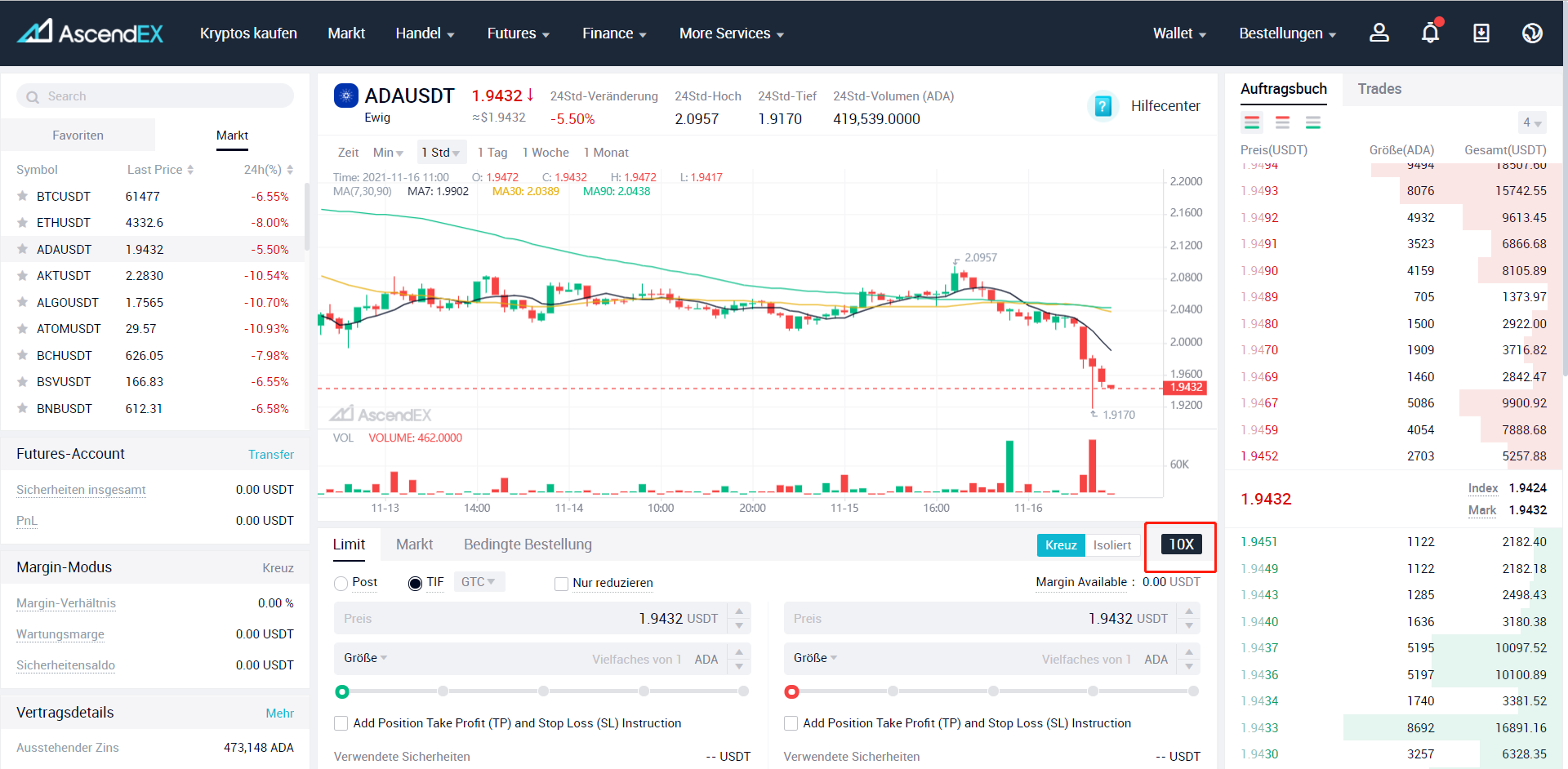Open the Min timeframe dropdown

[x=388, y=153]
